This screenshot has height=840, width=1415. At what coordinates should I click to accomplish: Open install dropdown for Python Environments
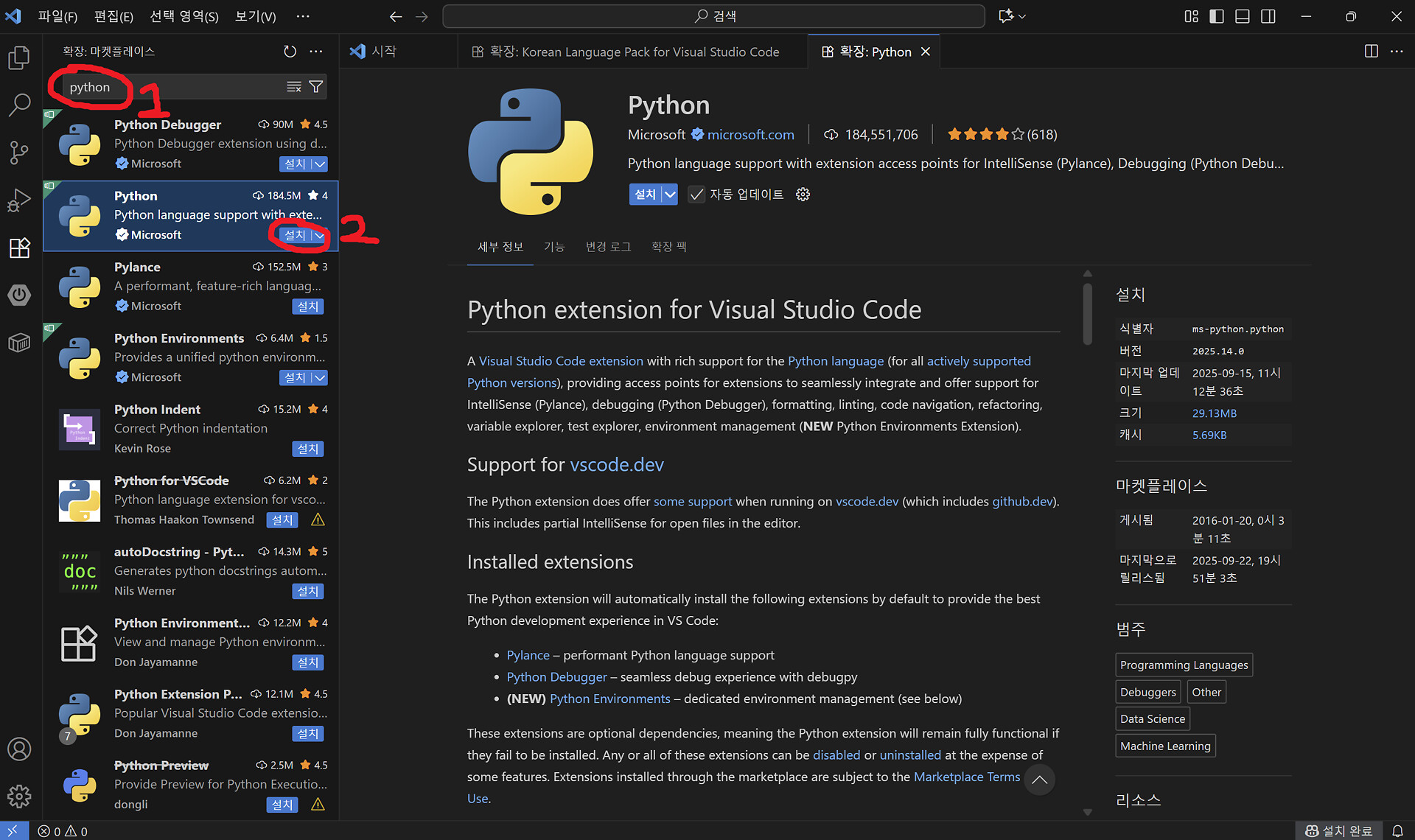point(319,378)
